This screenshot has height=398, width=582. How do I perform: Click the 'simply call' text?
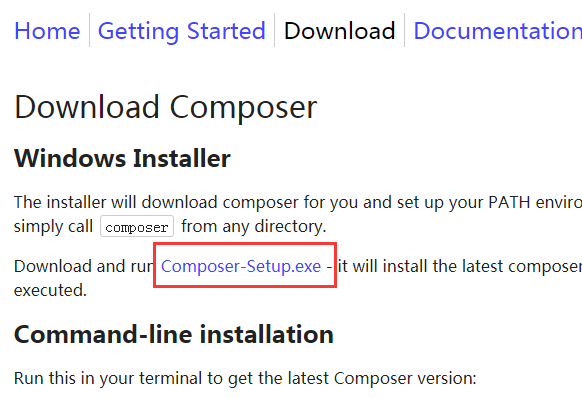pyautogui.click(x=53, y=226)
